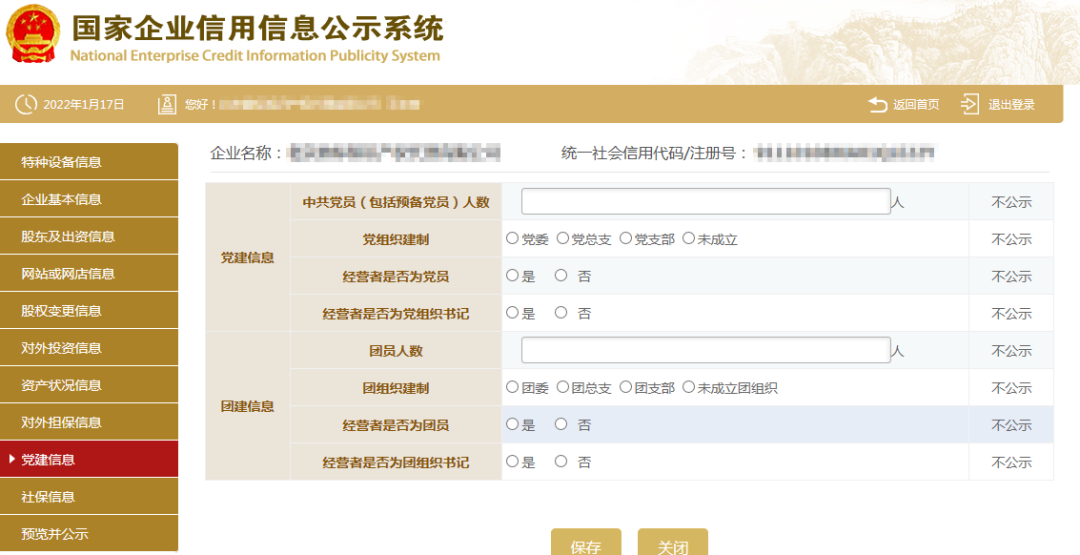This screenshot has height=555, width=1080.
Task: Click the clock icon beside the date
Action: coord(25,104)
